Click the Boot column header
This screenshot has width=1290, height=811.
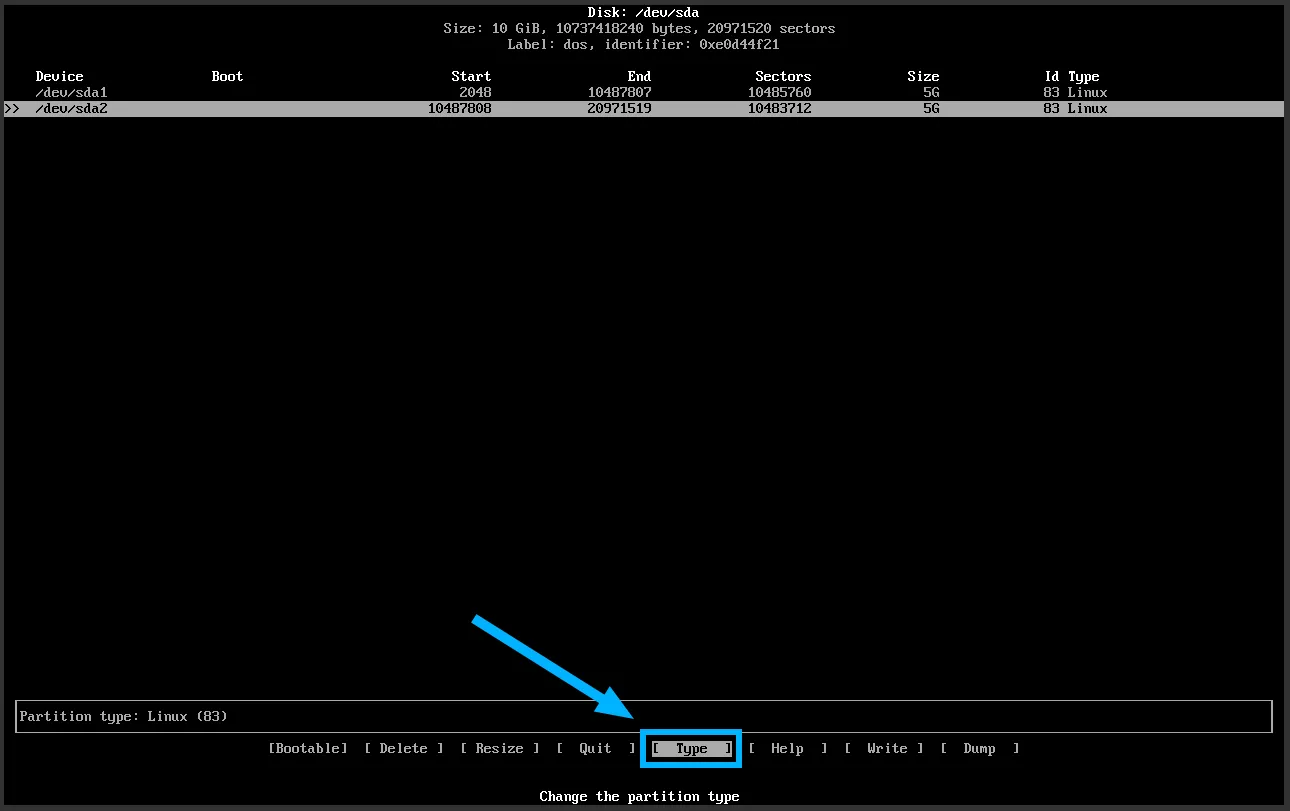point(227,76)
